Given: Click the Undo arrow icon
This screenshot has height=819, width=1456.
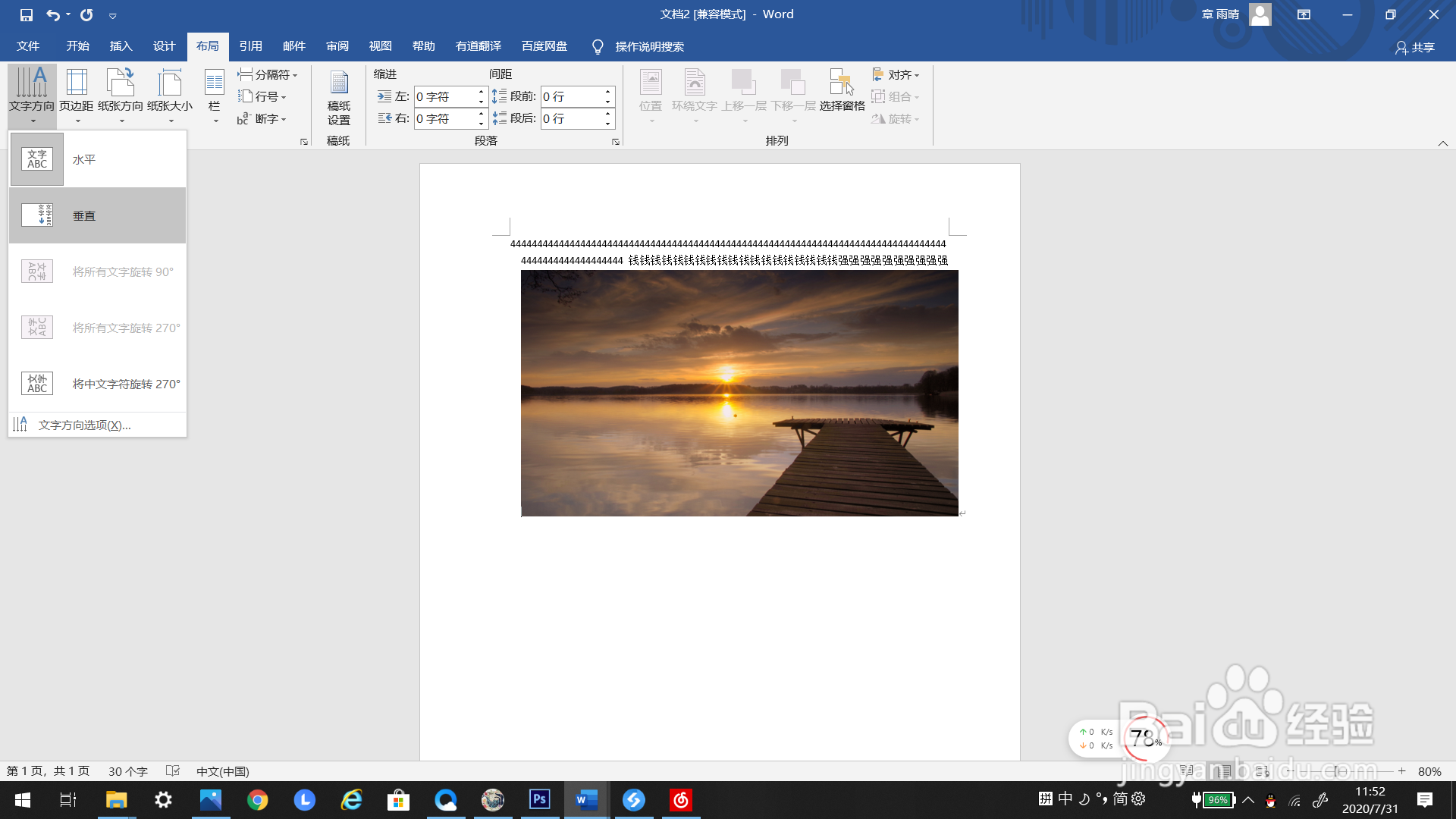Looking at the screenshot, I should (52, 14).
